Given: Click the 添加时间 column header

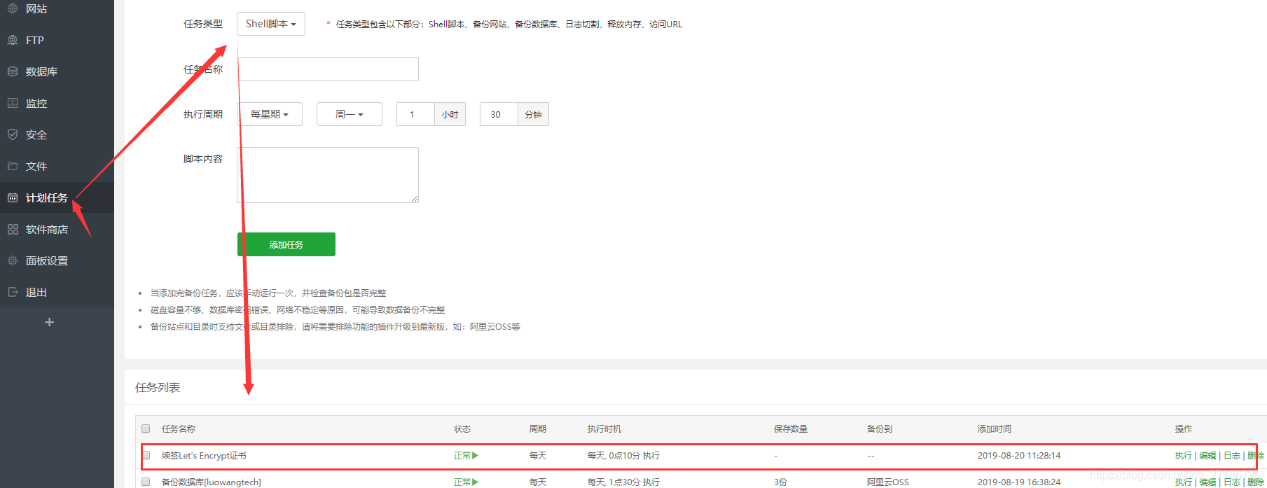Looking at the screenshot, I should [994, 429].
